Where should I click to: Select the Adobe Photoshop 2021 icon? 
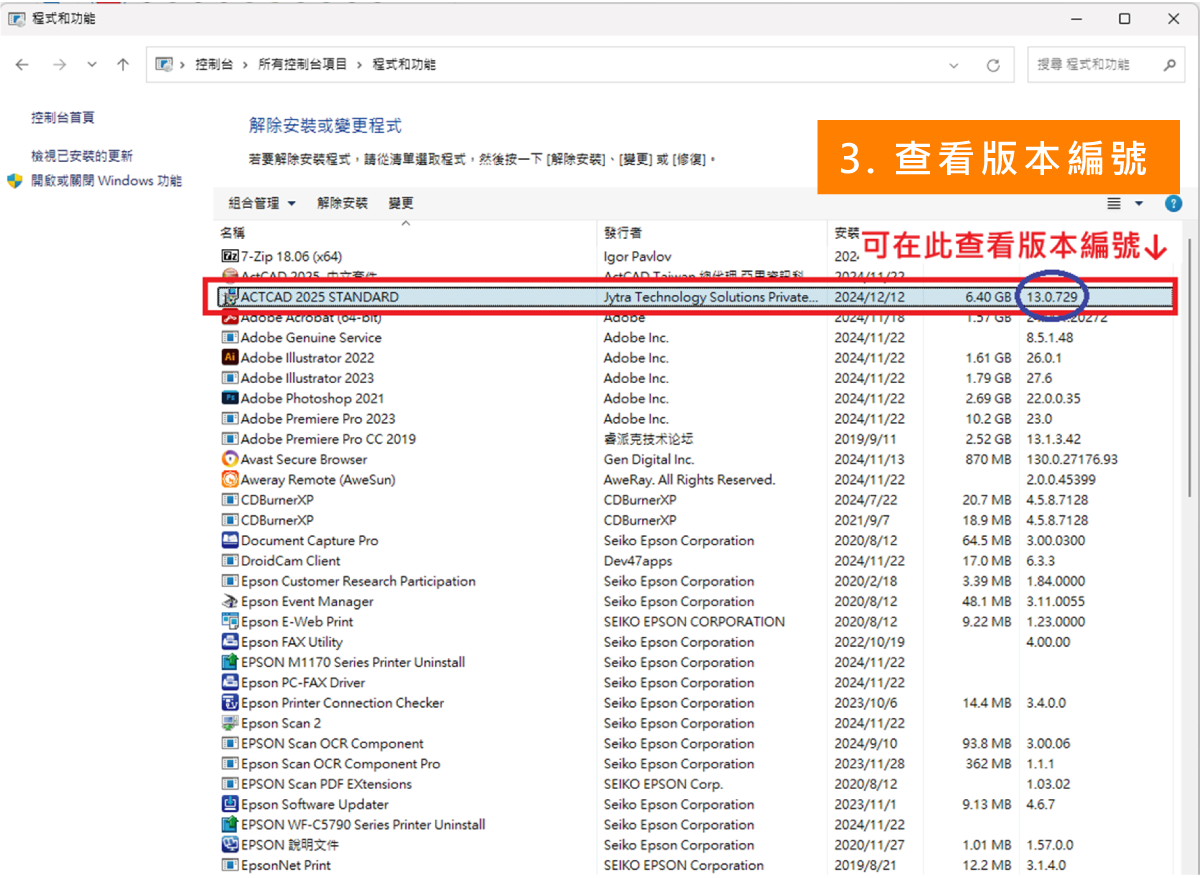tap(230, 398)
